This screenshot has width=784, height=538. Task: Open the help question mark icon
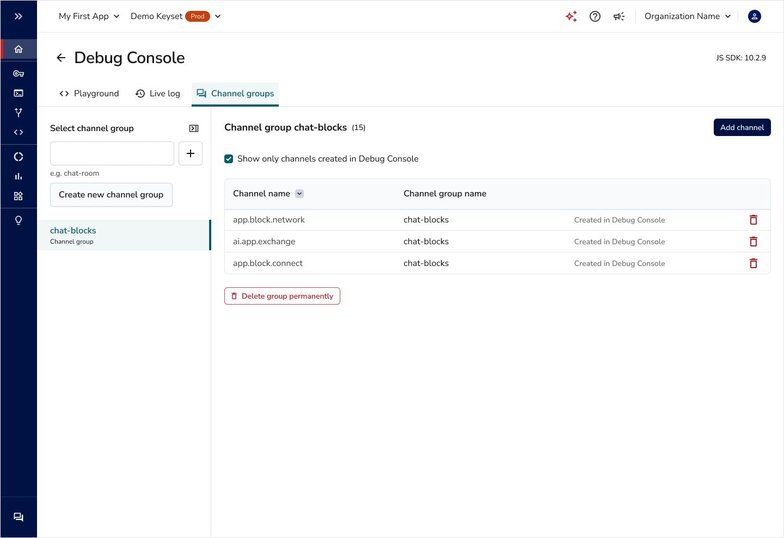pyautogui.click(x=595, y=16)
